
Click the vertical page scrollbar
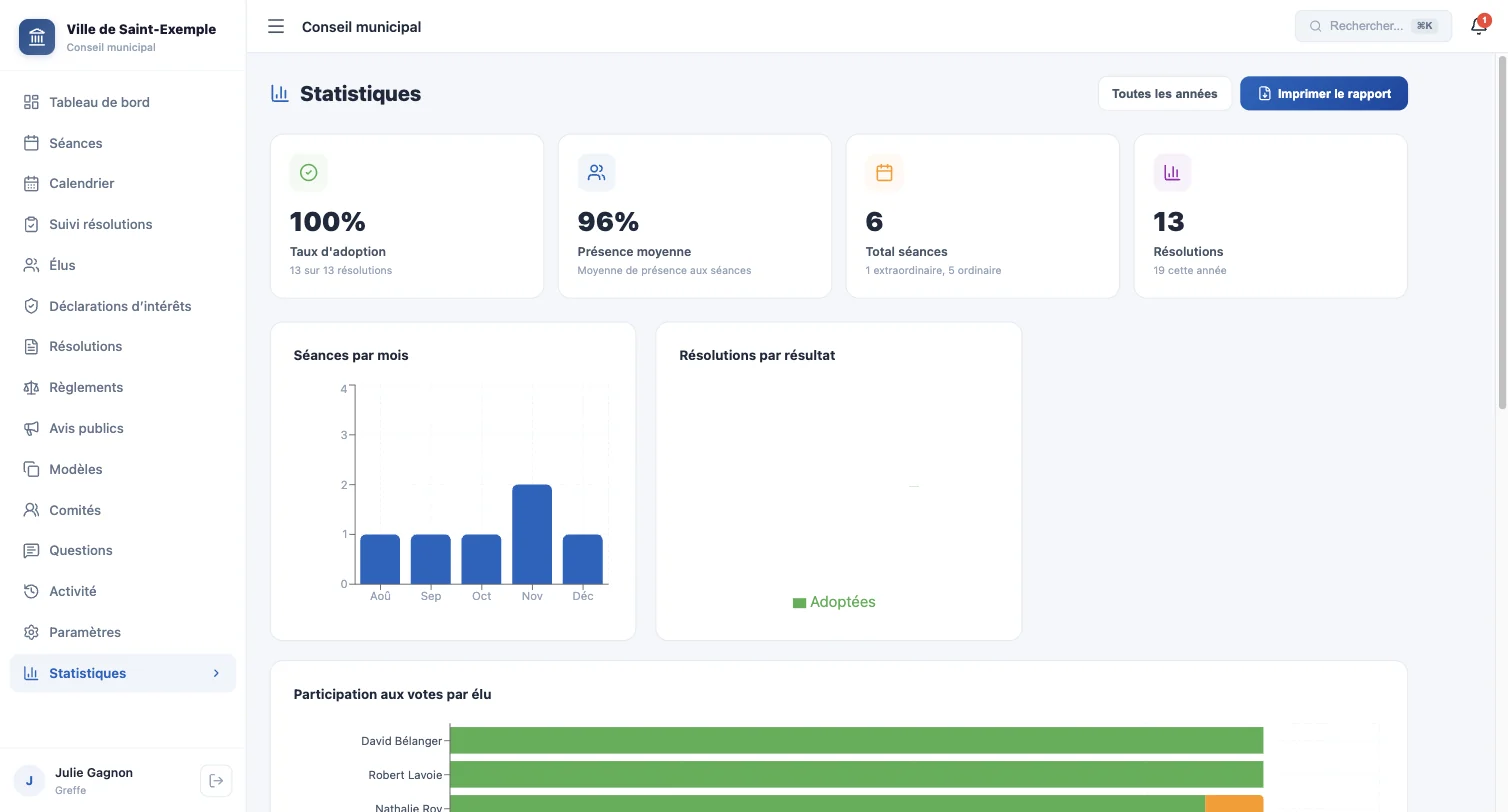pos(1501,232)
